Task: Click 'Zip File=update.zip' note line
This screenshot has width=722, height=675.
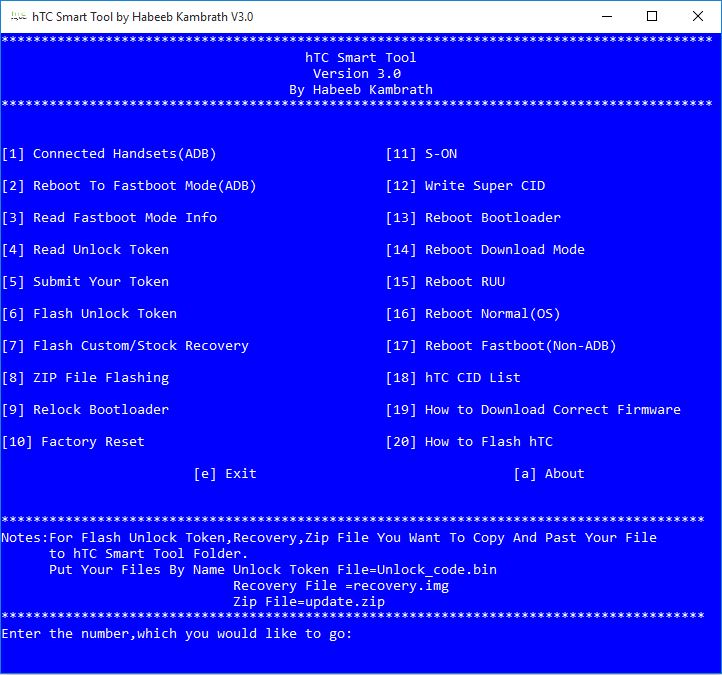Action: pos(309,602)
